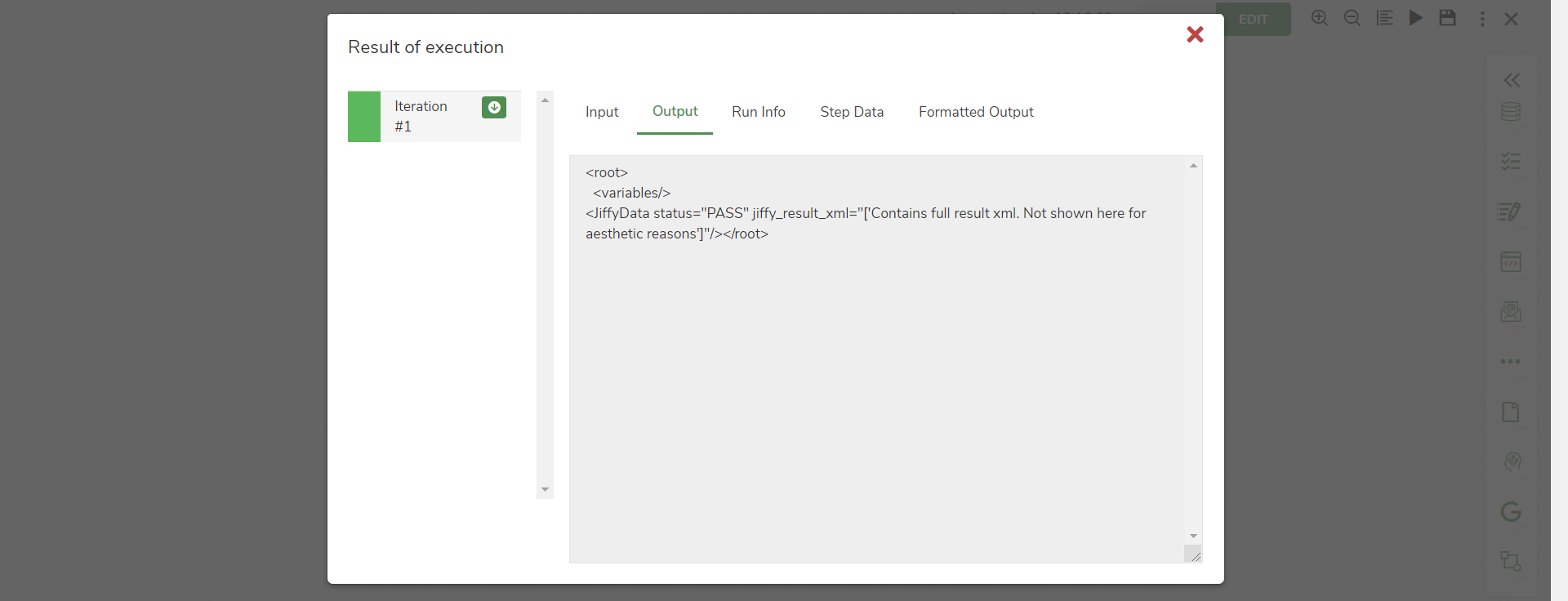Download Iteration #1 result
The image size is (1568, 601).
click(494, 108)
